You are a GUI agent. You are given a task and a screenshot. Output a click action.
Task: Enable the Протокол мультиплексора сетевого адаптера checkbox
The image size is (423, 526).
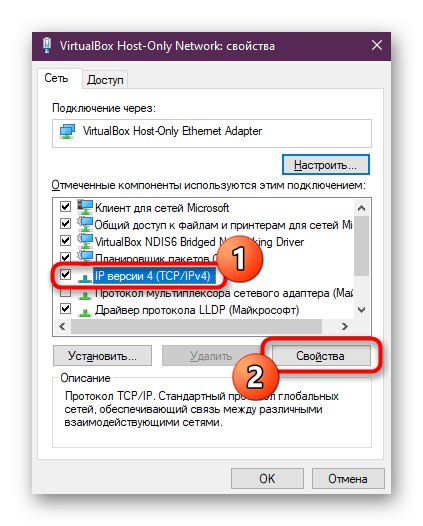pos(65,293)
